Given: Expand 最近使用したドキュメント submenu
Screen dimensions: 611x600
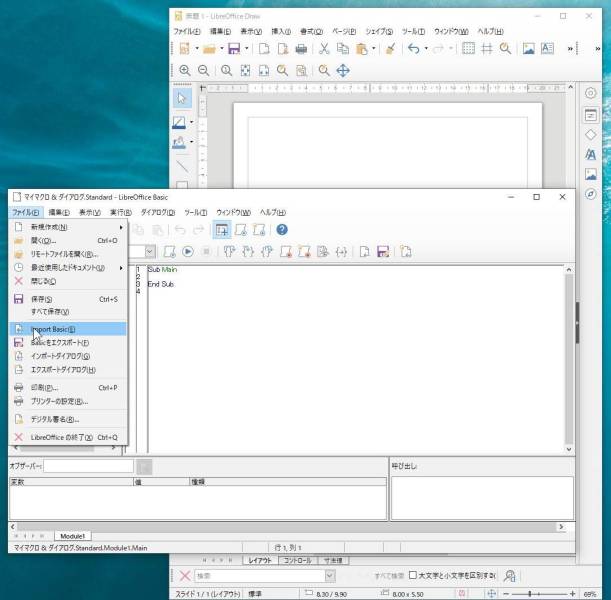Looking at the screenshot, I should coord(68,268).
